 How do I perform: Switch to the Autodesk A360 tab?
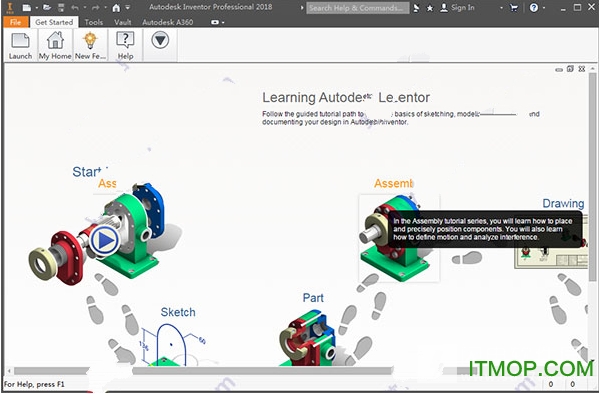[167, 22]
